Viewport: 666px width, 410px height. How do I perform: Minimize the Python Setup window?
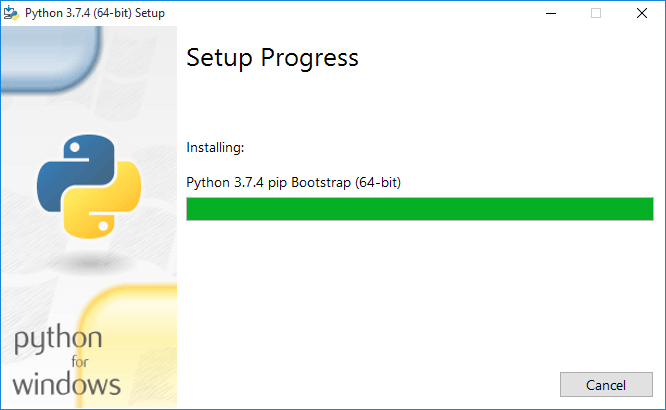tap(551, 13)
